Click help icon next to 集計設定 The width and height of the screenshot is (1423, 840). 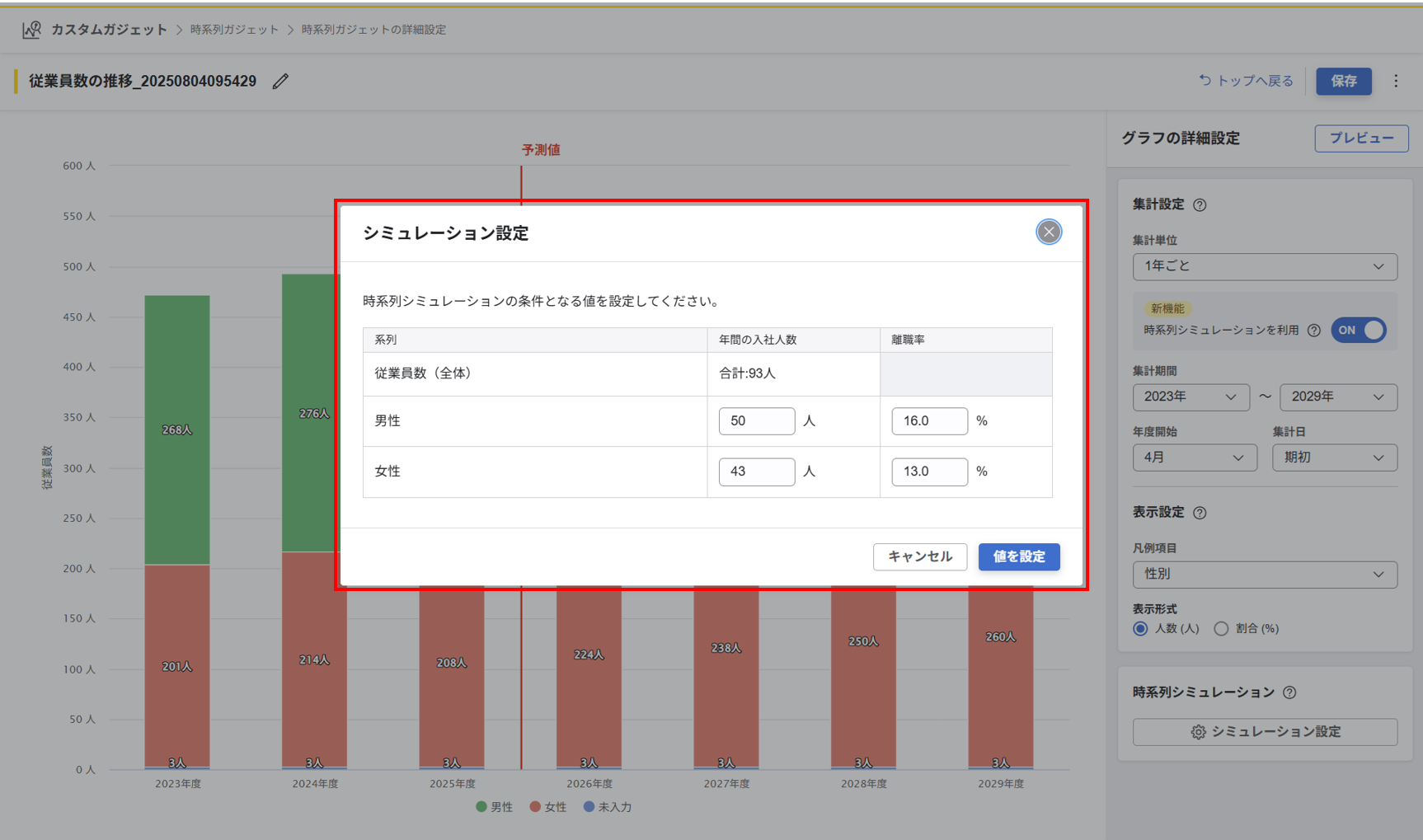(x=1200, y=205)
